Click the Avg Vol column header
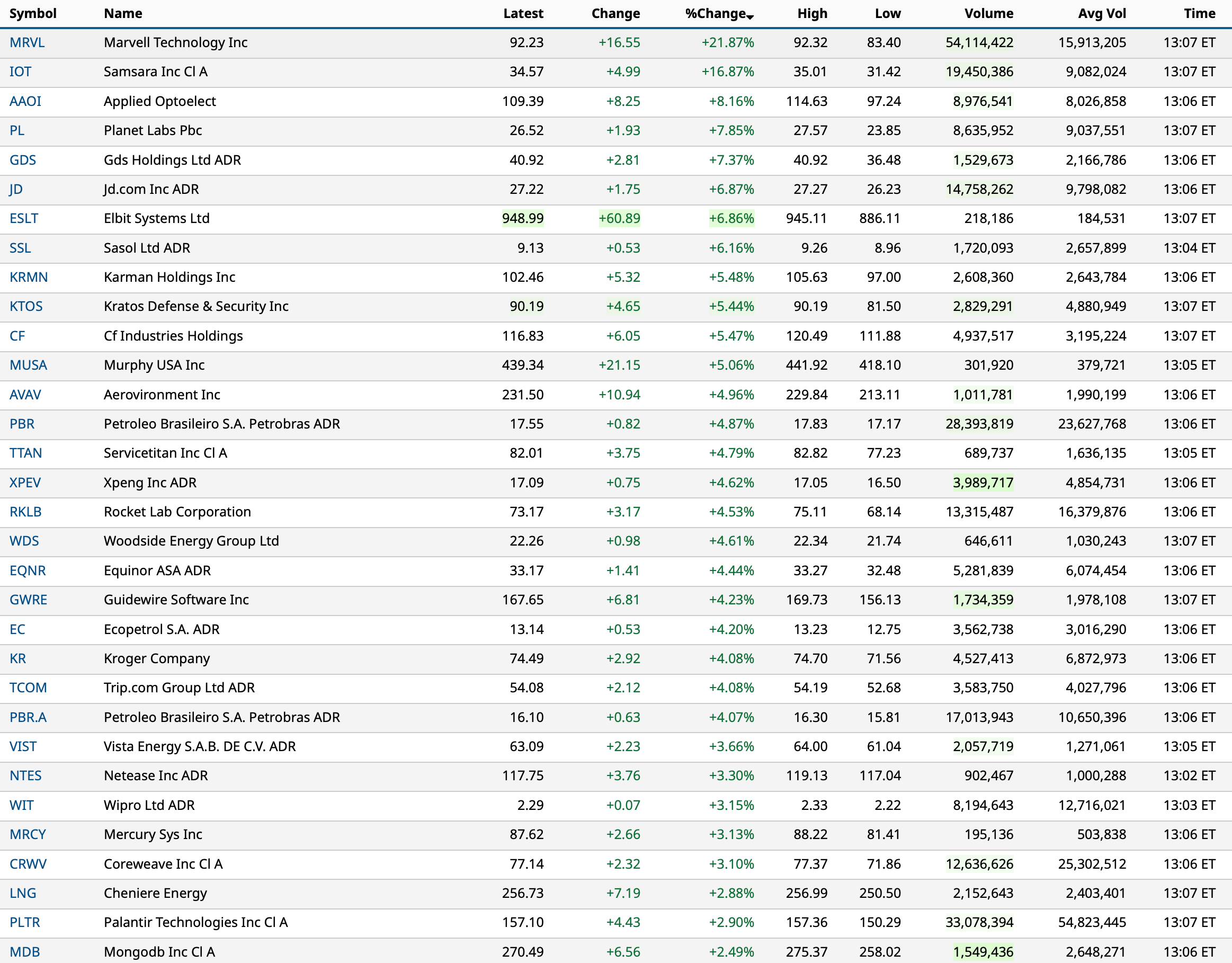Viewport: 1232px width, 963px height. coord(1101,14)
